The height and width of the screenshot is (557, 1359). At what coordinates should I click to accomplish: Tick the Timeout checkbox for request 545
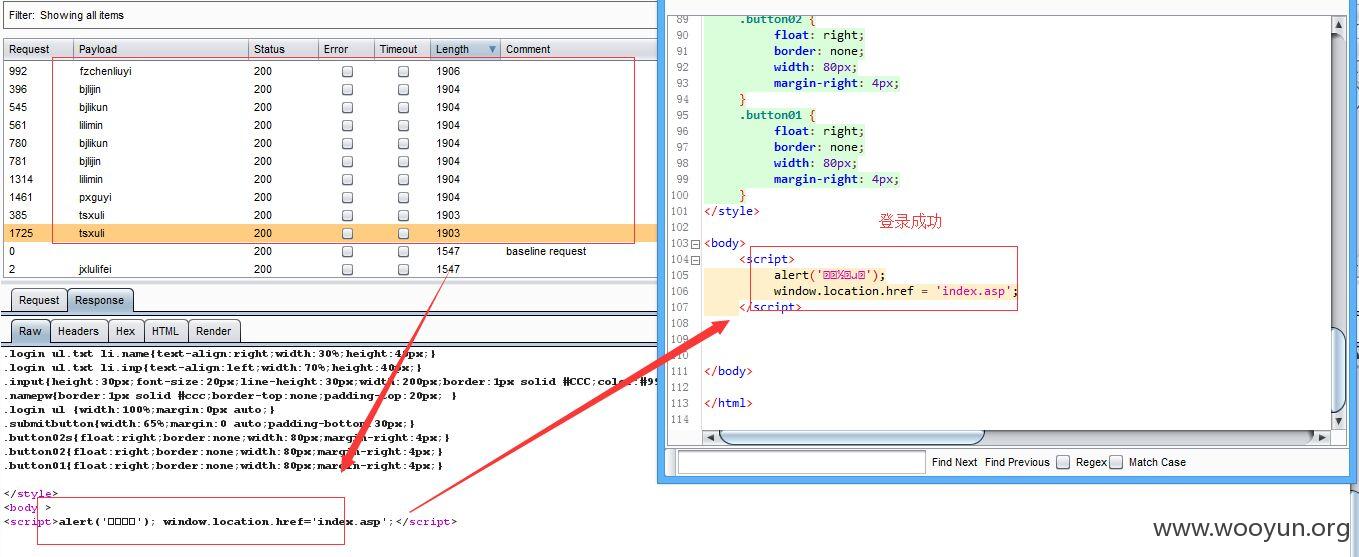pyautogui.click(x=403, y=108)
